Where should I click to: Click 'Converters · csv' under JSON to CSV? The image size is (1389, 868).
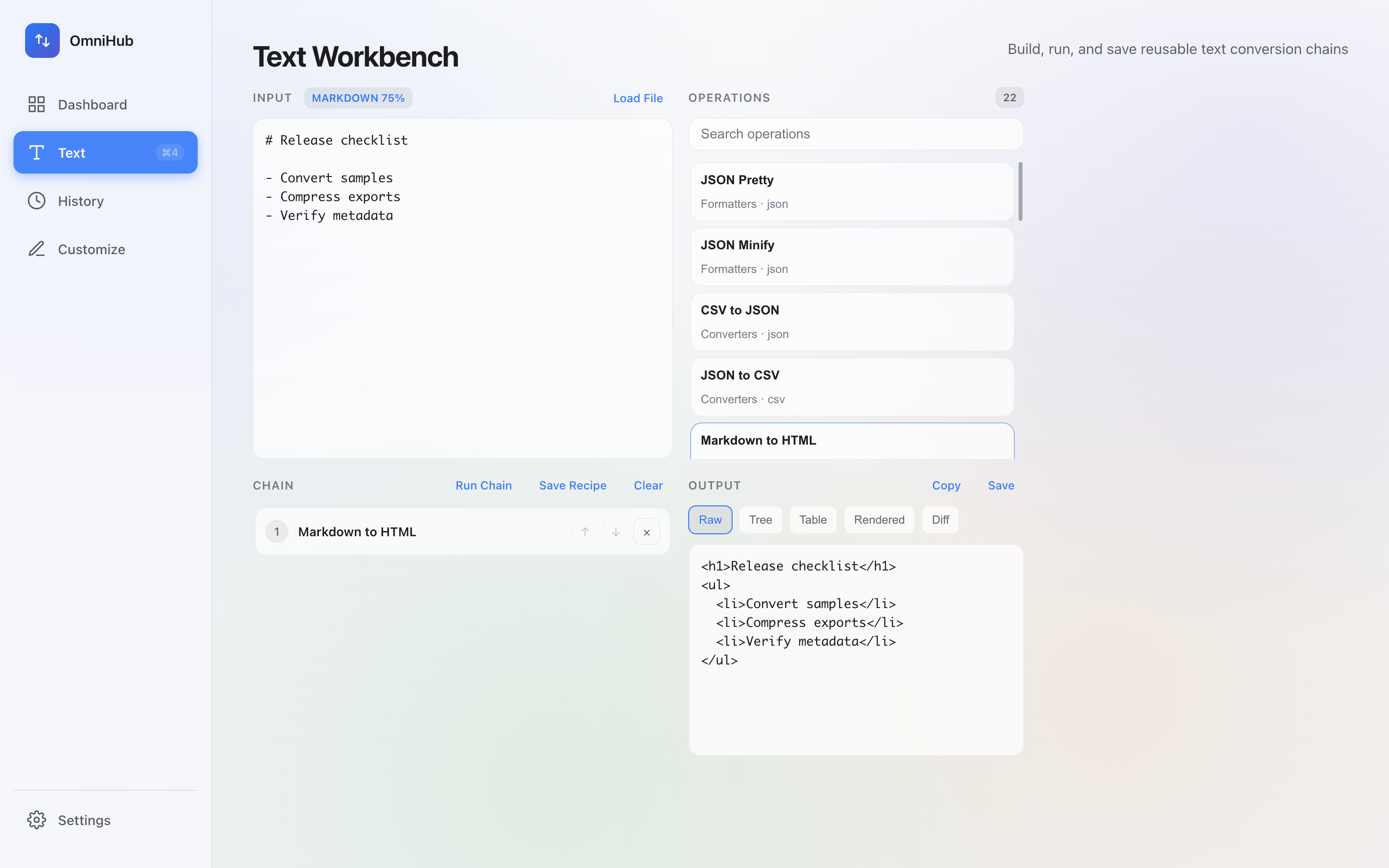742,399
